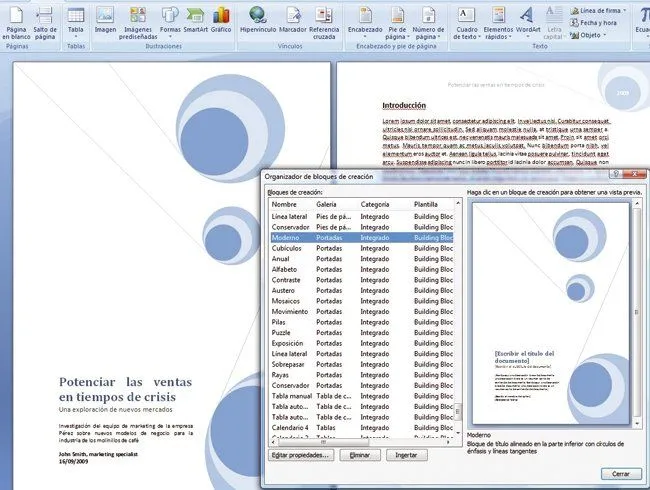Click the list's scroll right arrow
Viewport: 650px width, 490px height.
click(x=448, y=442)
